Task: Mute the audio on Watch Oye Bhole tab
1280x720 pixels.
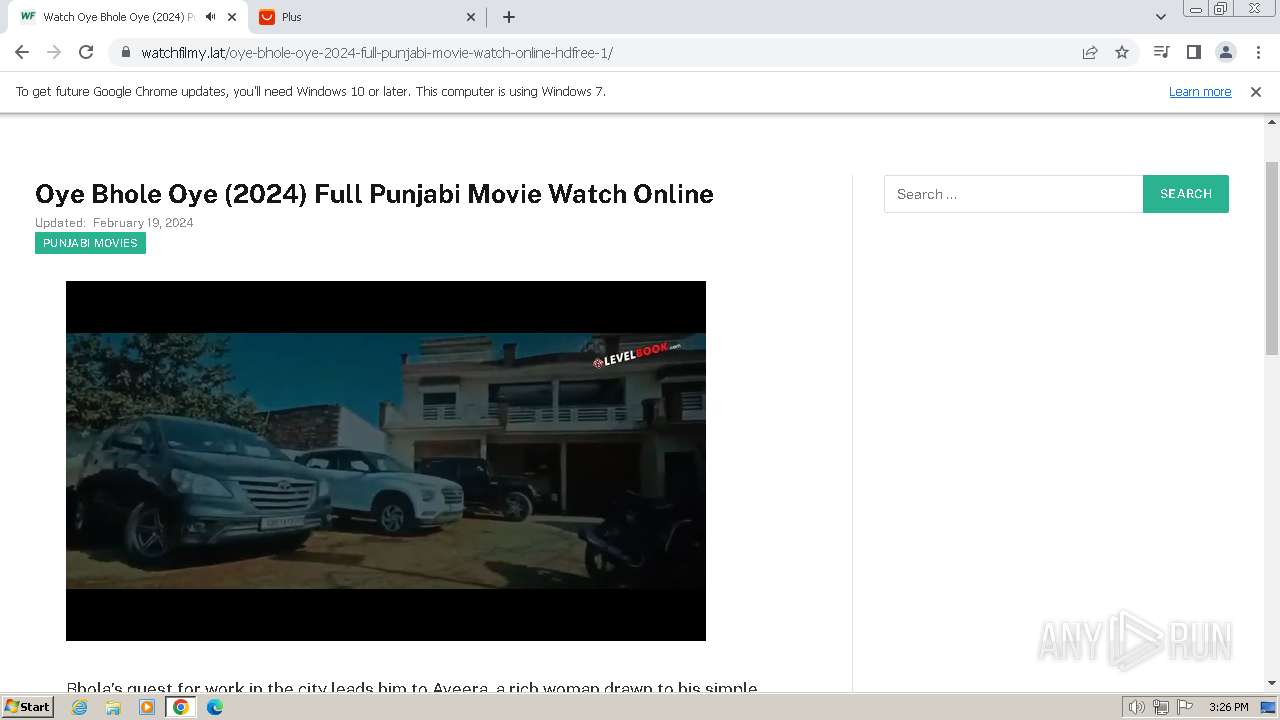Action: [x=210, y=17]
